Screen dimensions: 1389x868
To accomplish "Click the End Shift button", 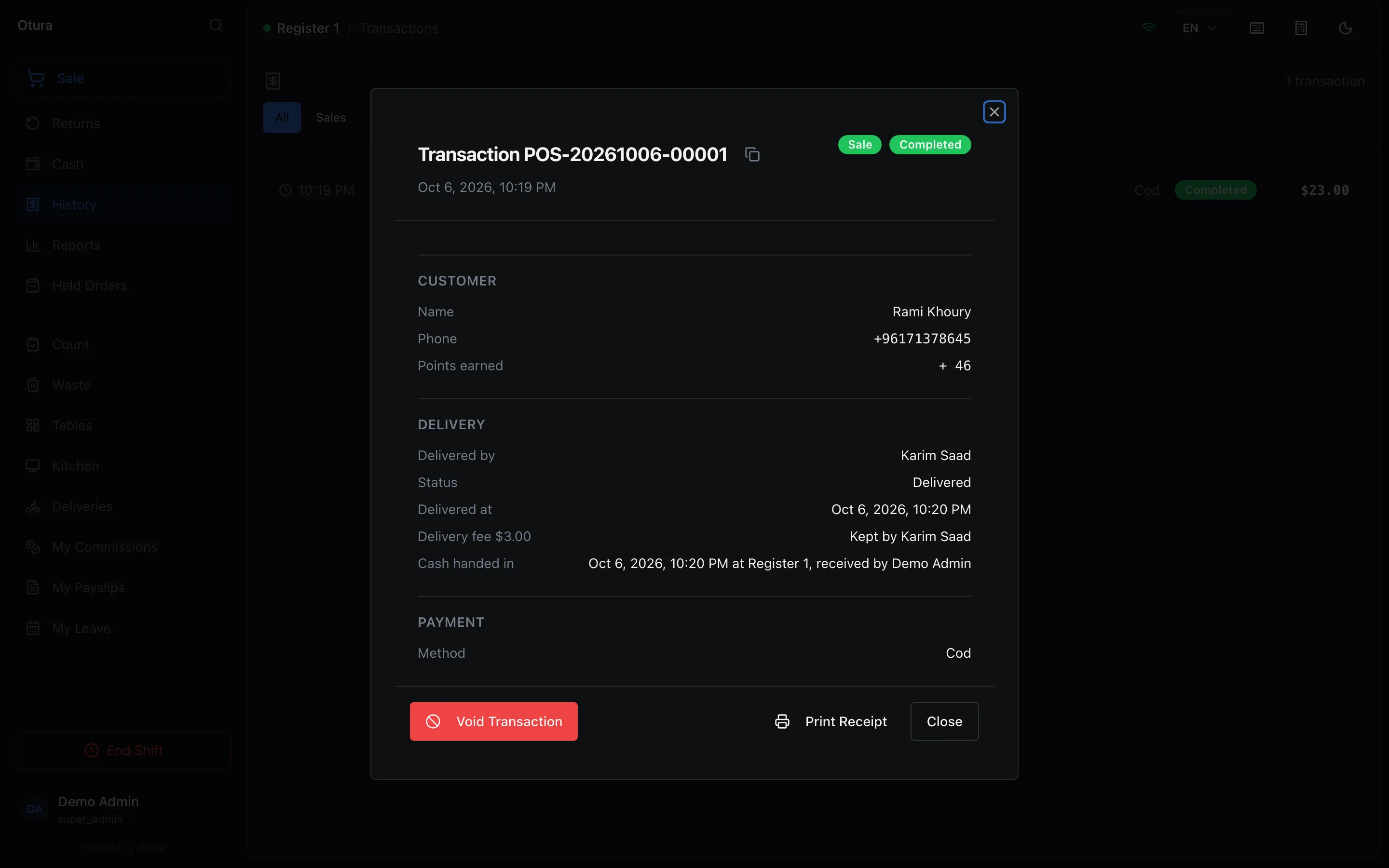I will [123, 750].
